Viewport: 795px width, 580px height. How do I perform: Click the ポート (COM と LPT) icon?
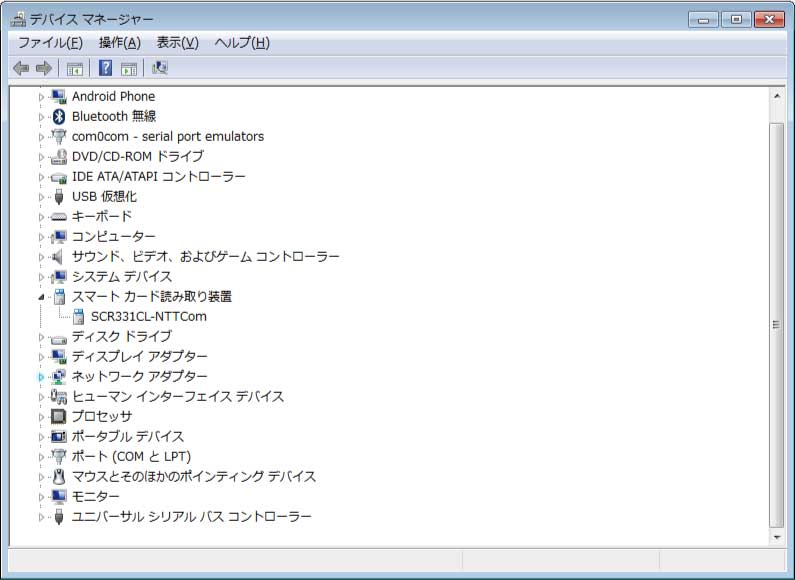click(x=59, y=456)
